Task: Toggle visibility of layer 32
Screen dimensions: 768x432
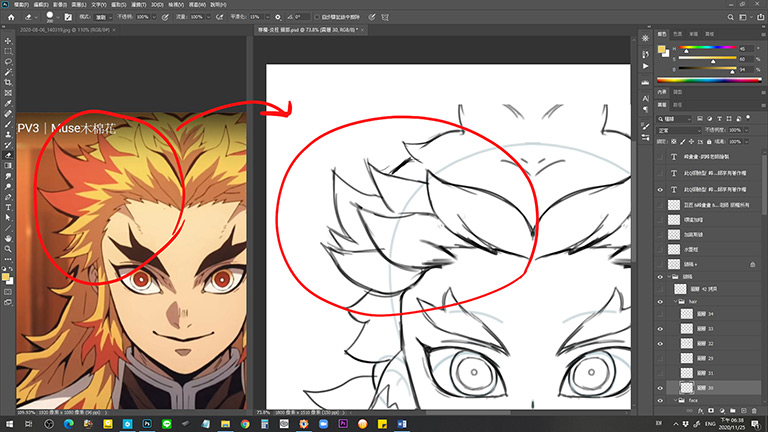Action: (660, 343)
